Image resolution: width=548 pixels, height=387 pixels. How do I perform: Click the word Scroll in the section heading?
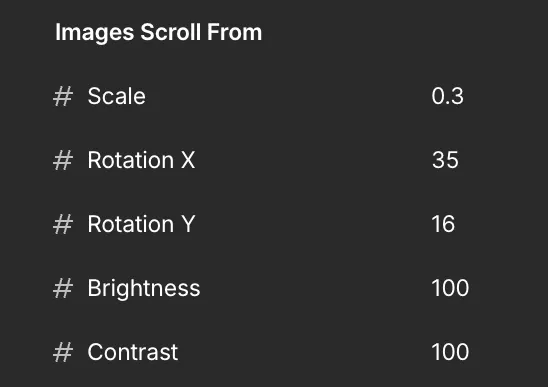click(x=171, y=32)
